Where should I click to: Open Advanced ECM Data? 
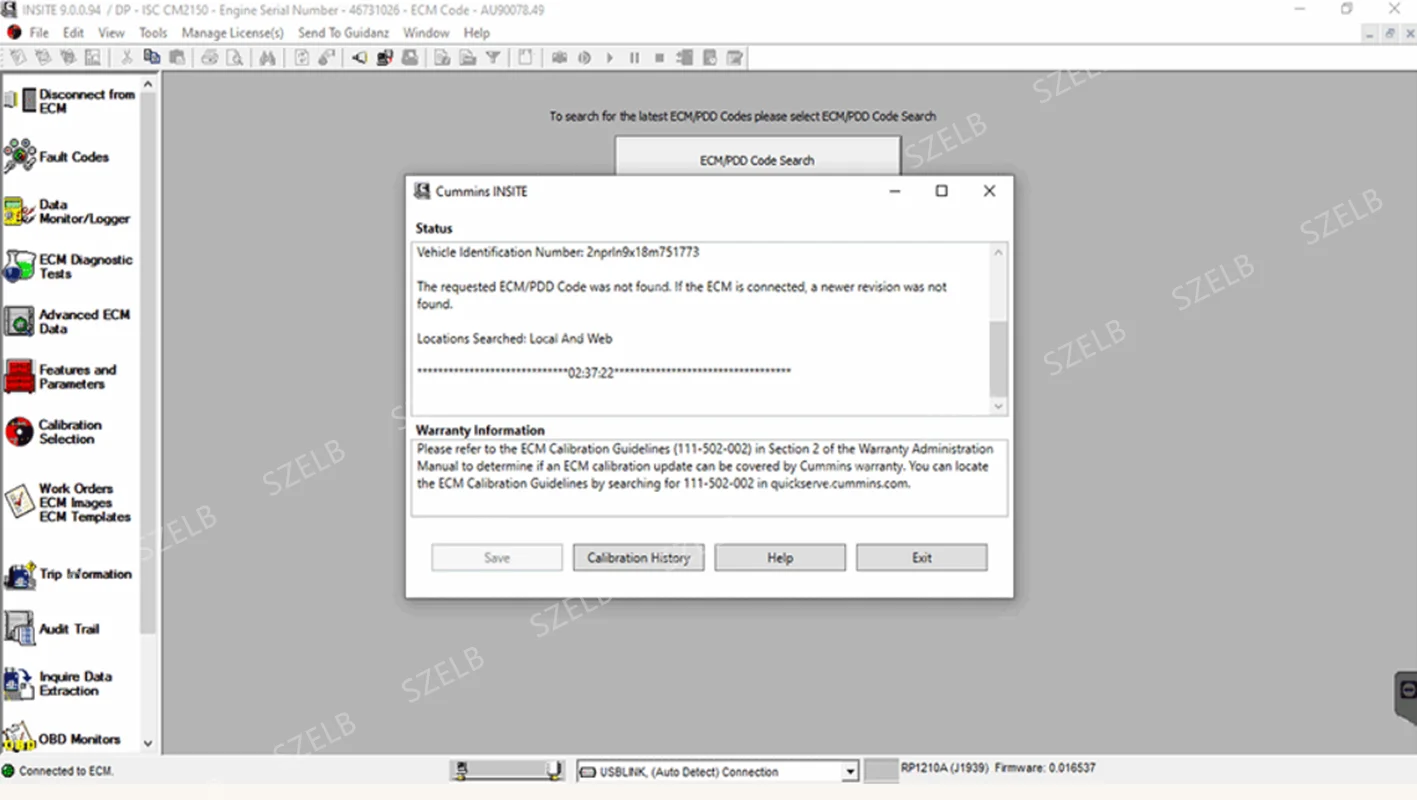click(x=67, y=321)
